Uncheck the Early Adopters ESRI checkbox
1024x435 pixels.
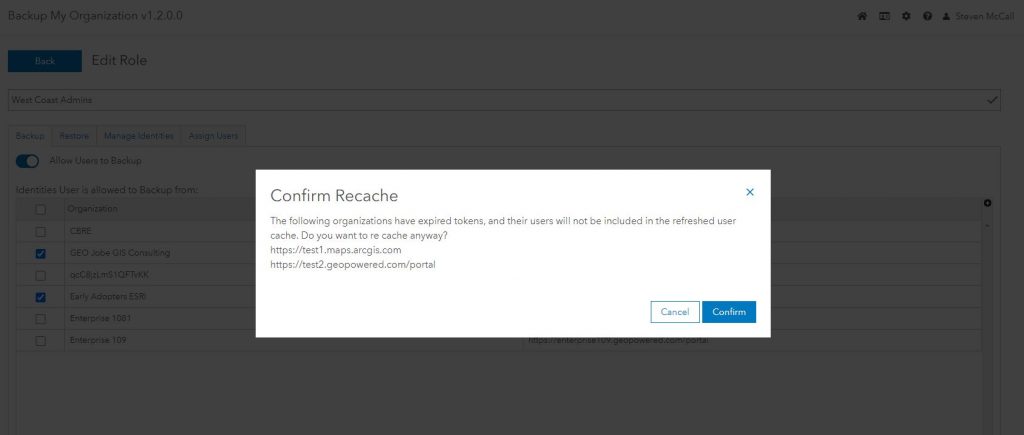point(41,297)
